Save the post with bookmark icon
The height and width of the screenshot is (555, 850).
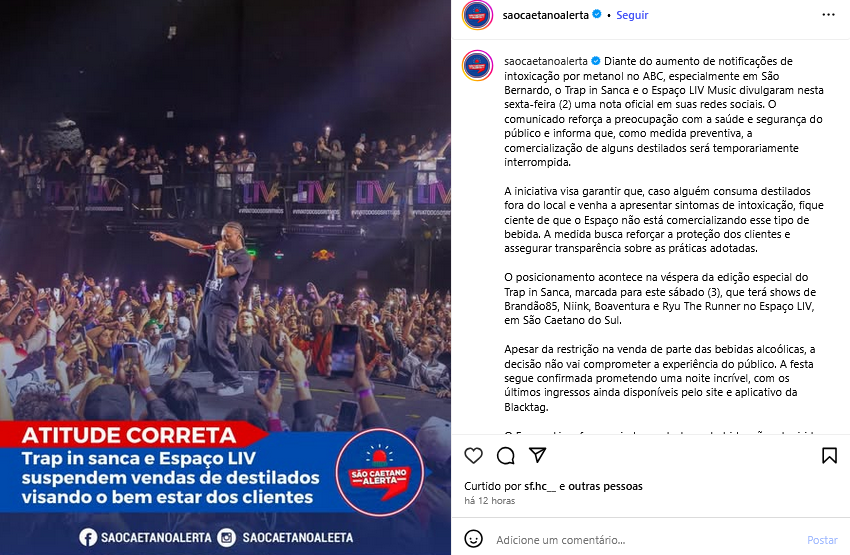829,455
